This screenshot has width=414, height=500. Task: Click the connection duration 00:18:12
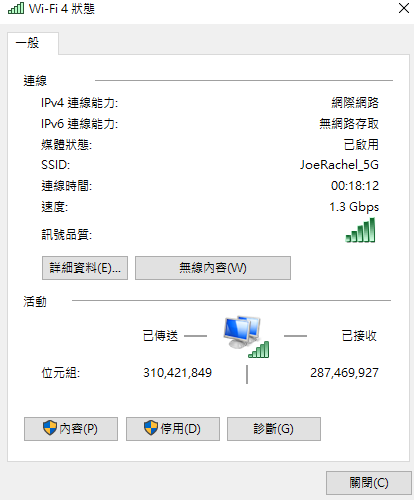point(355,186)
